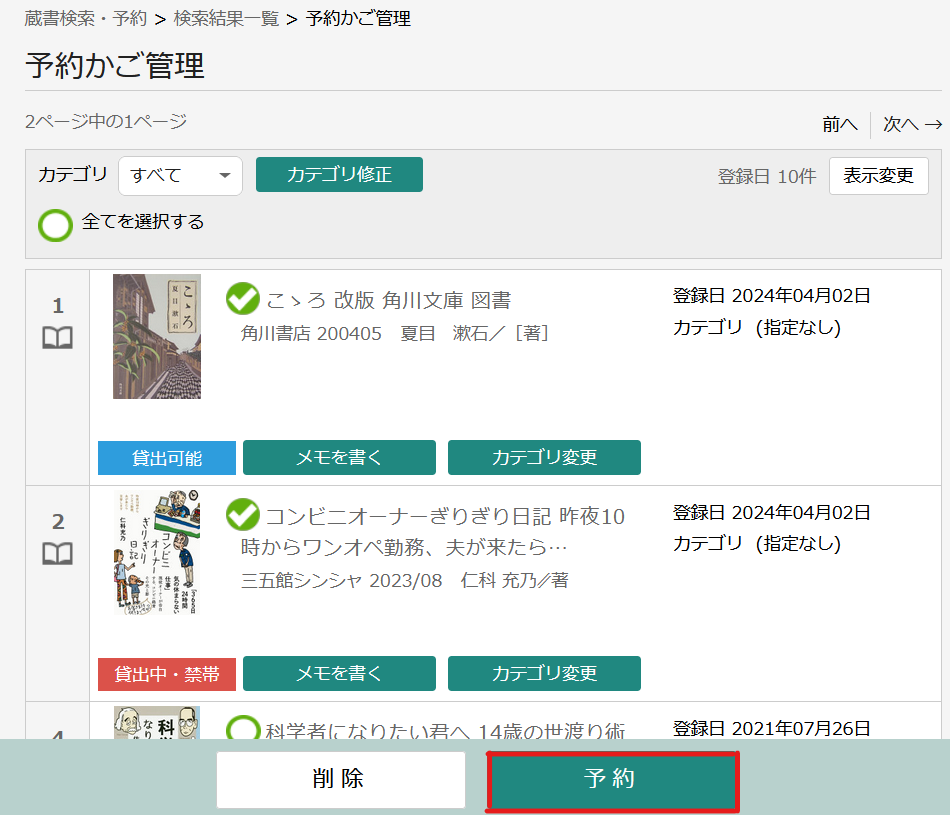
Task: Open the カテゴリ すべて dropdown
Action: coord(181,176)
